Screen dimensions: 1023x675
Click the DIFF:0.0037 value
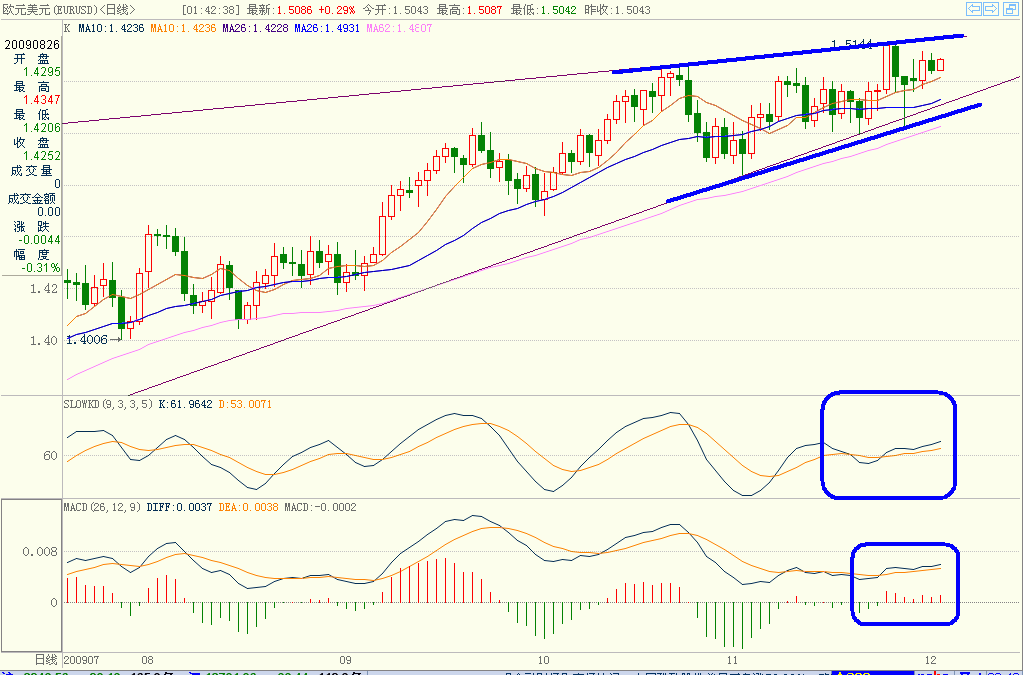pyautogui.click(x=179, y=507)
